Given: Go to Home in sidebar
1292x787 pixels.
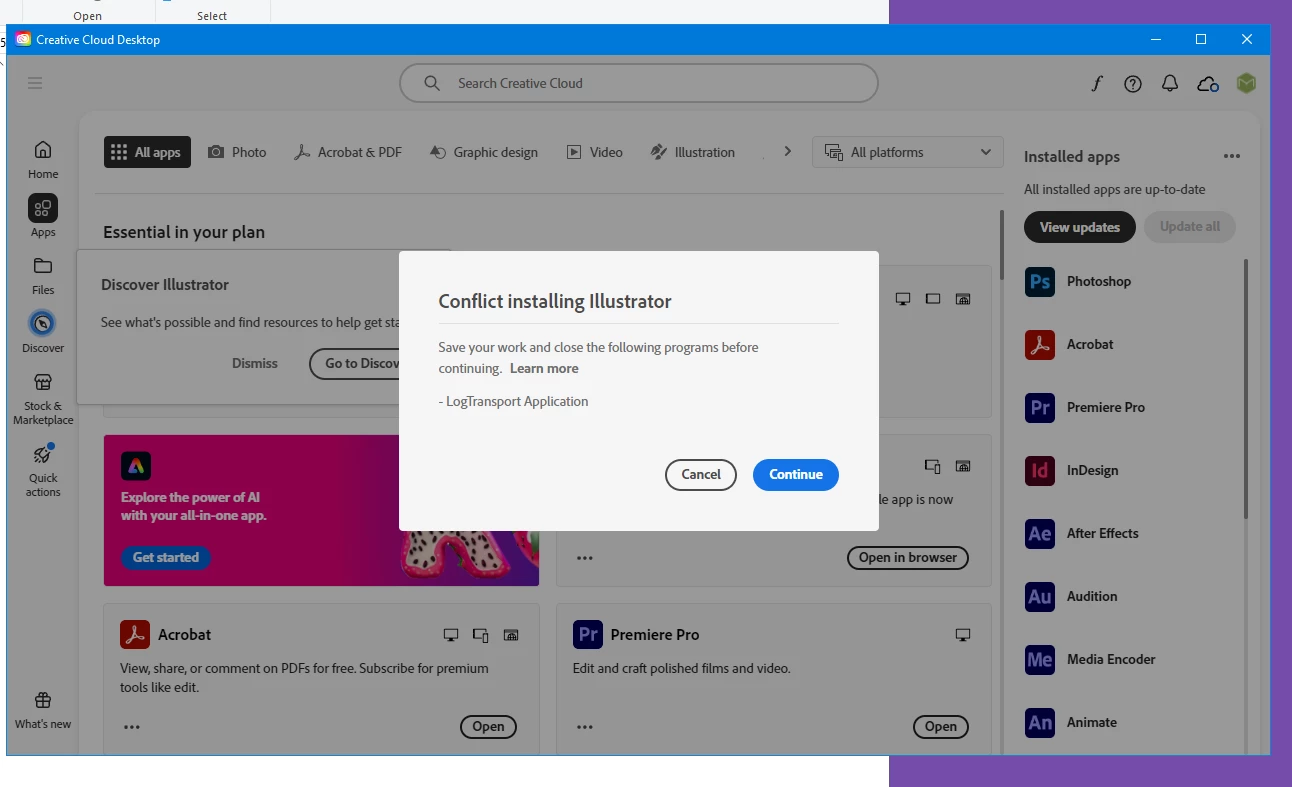Looking at the screenshot, I should click(43, 159).
